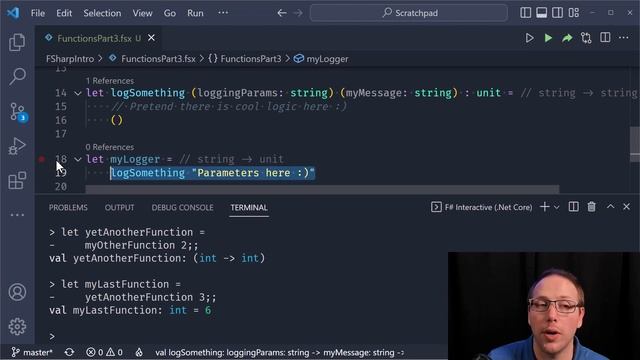The width and height of the screenshot is (640, 360).
Task: Open Customize Layout icon
Action: tap(574, 13)
